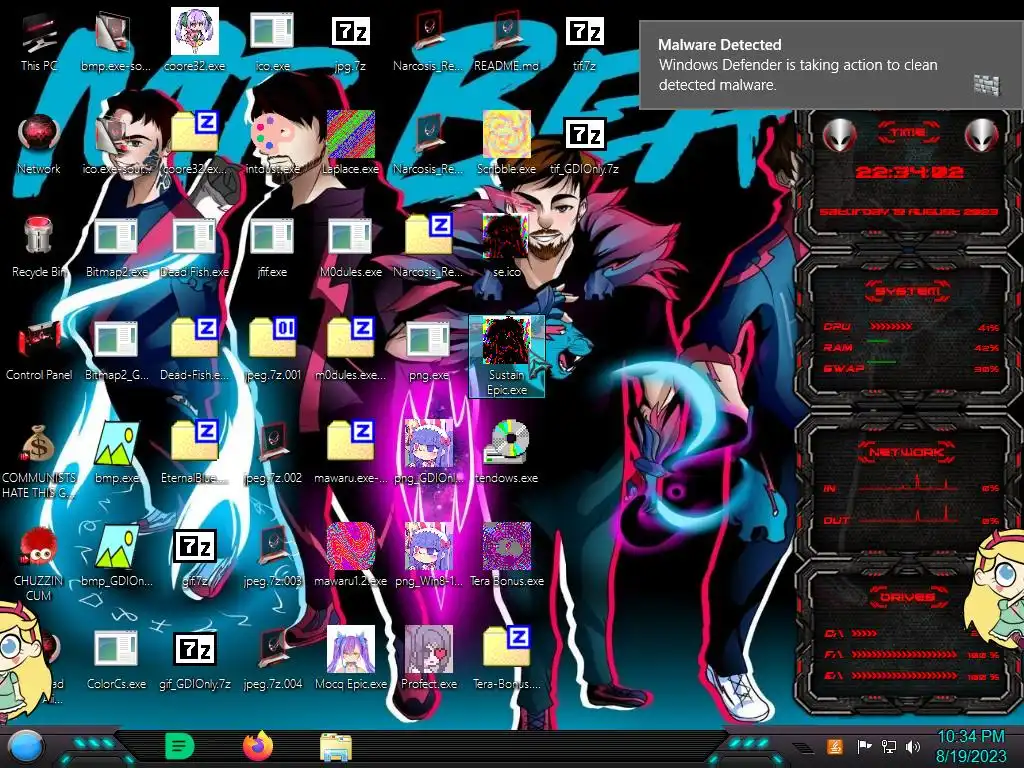This screenshot has height=768, width=1024.
Task: Click the red time display in widget
Action: tap(909, 172)
